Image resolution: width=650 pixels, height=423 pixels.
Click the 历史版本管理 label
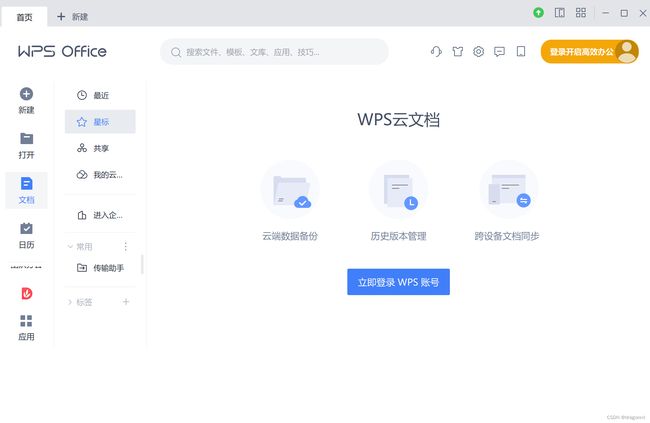[398, 236]
